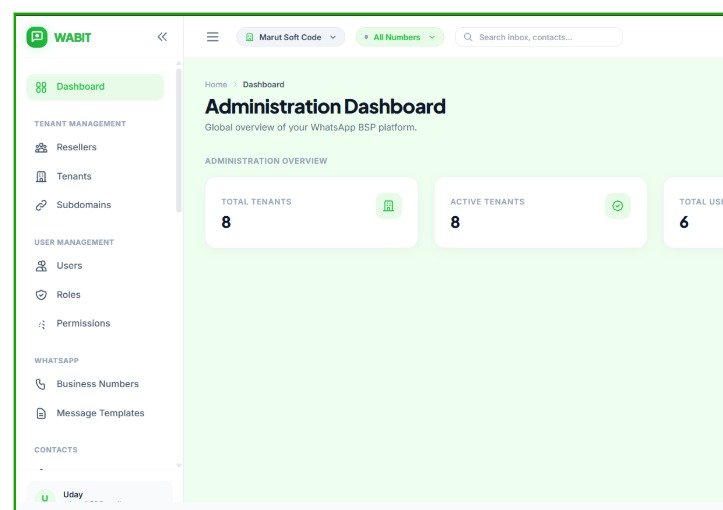This screenshot has height=510, width=723.
Task: Focus the Search inbox, contacts field
Action: (539, 37)
